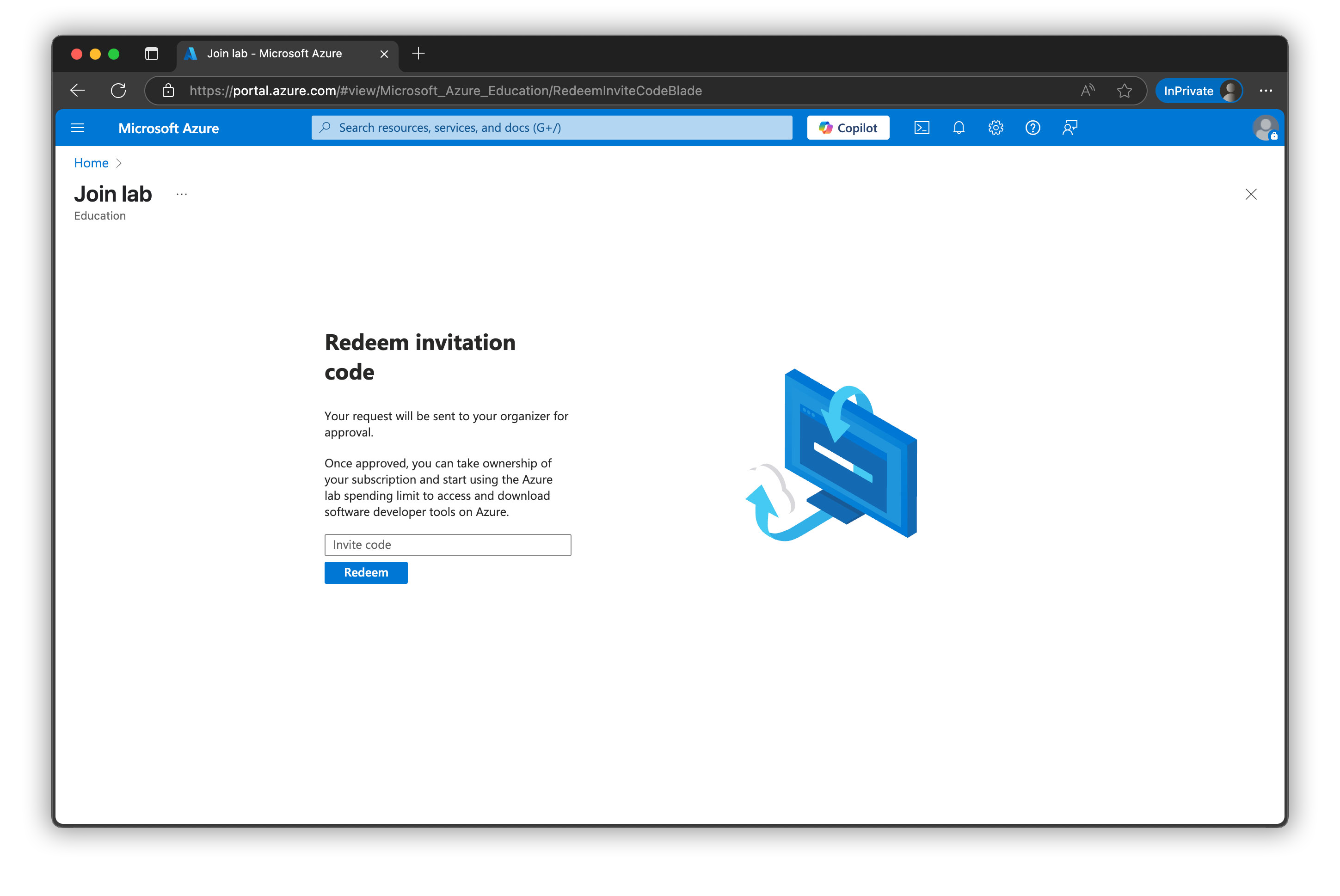Open browser settings ellipsis menu
1340x896 pixels.
(x=1266, y=90)
